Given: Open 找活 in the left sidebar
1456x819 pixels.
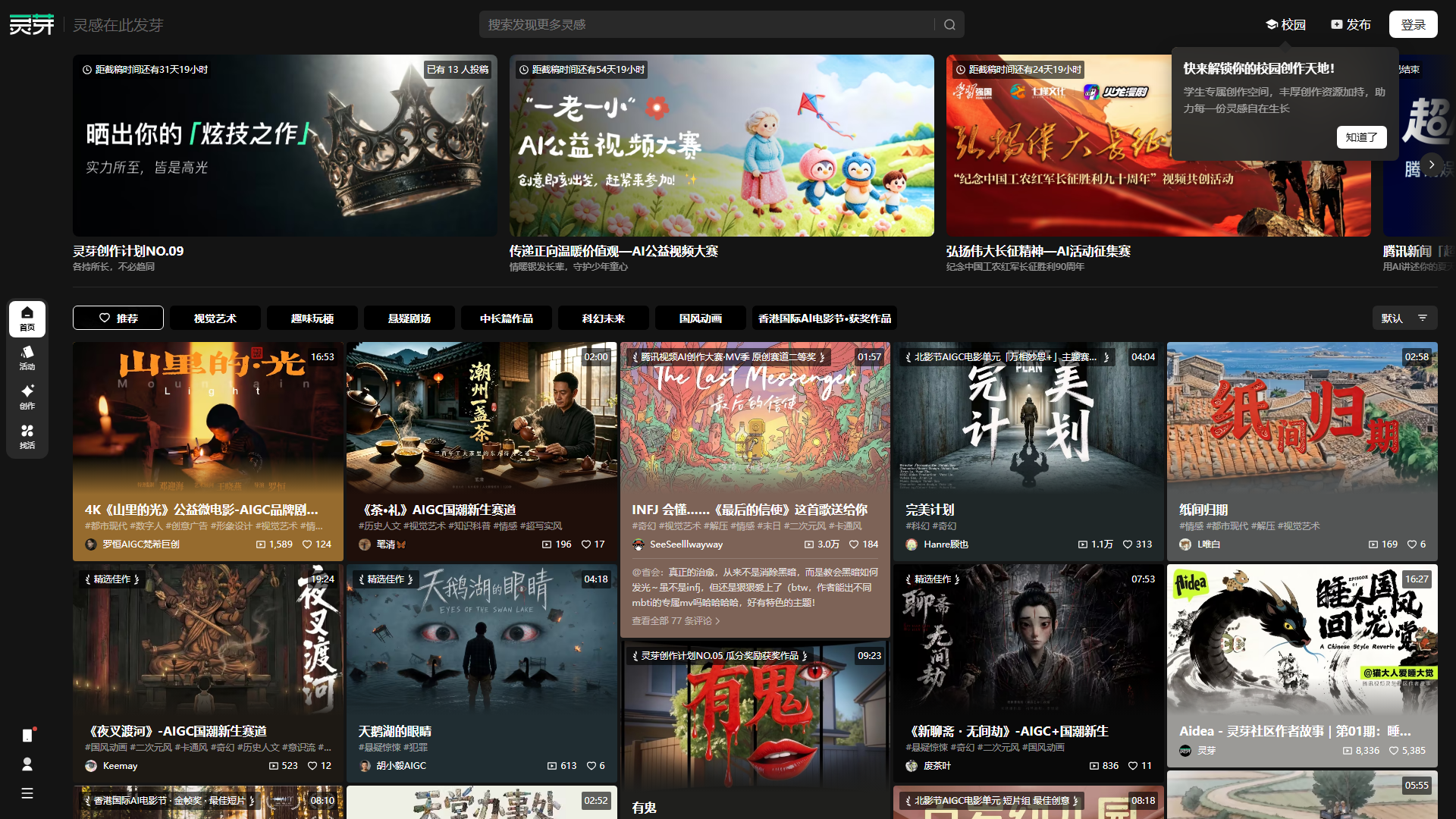Looking at the screenshot, I should (27, 437).
